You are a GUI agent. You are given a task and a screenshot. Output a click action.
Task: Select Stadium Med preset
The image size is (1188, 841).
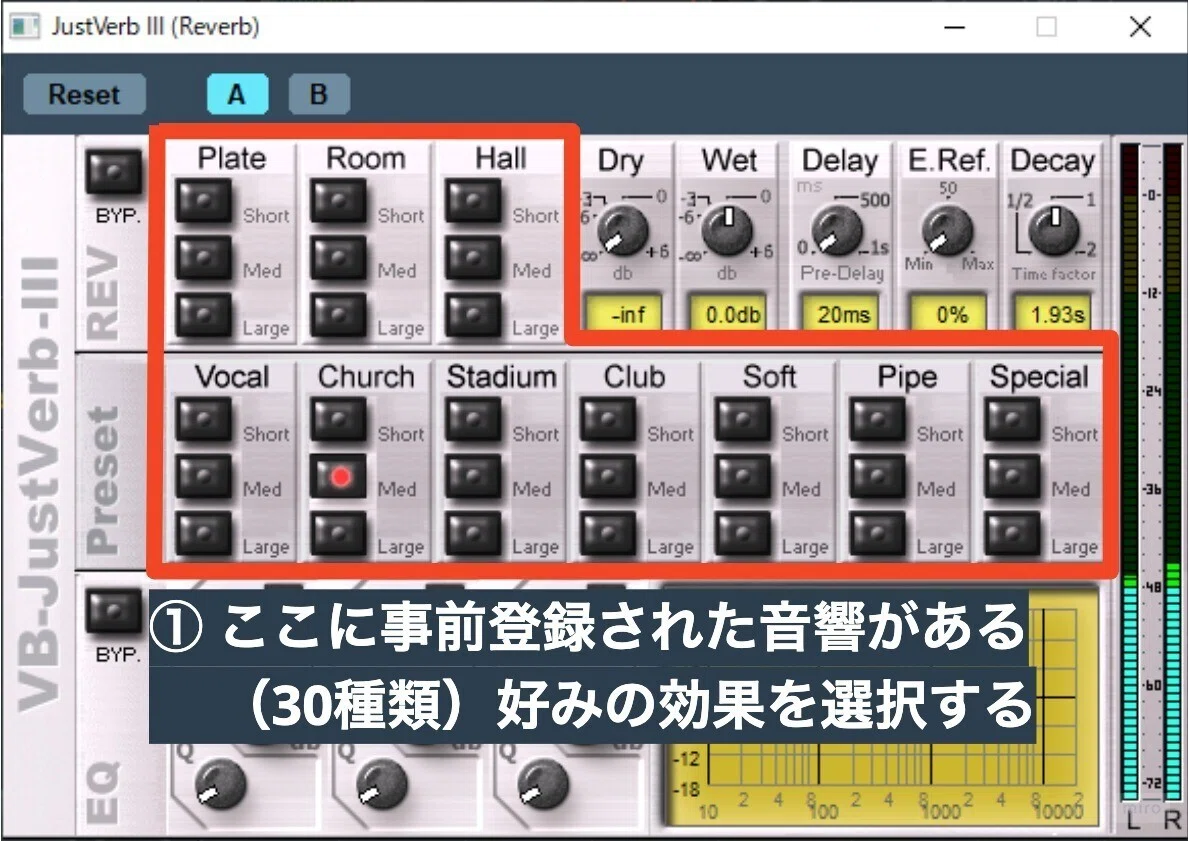click(x=473, y=476)
